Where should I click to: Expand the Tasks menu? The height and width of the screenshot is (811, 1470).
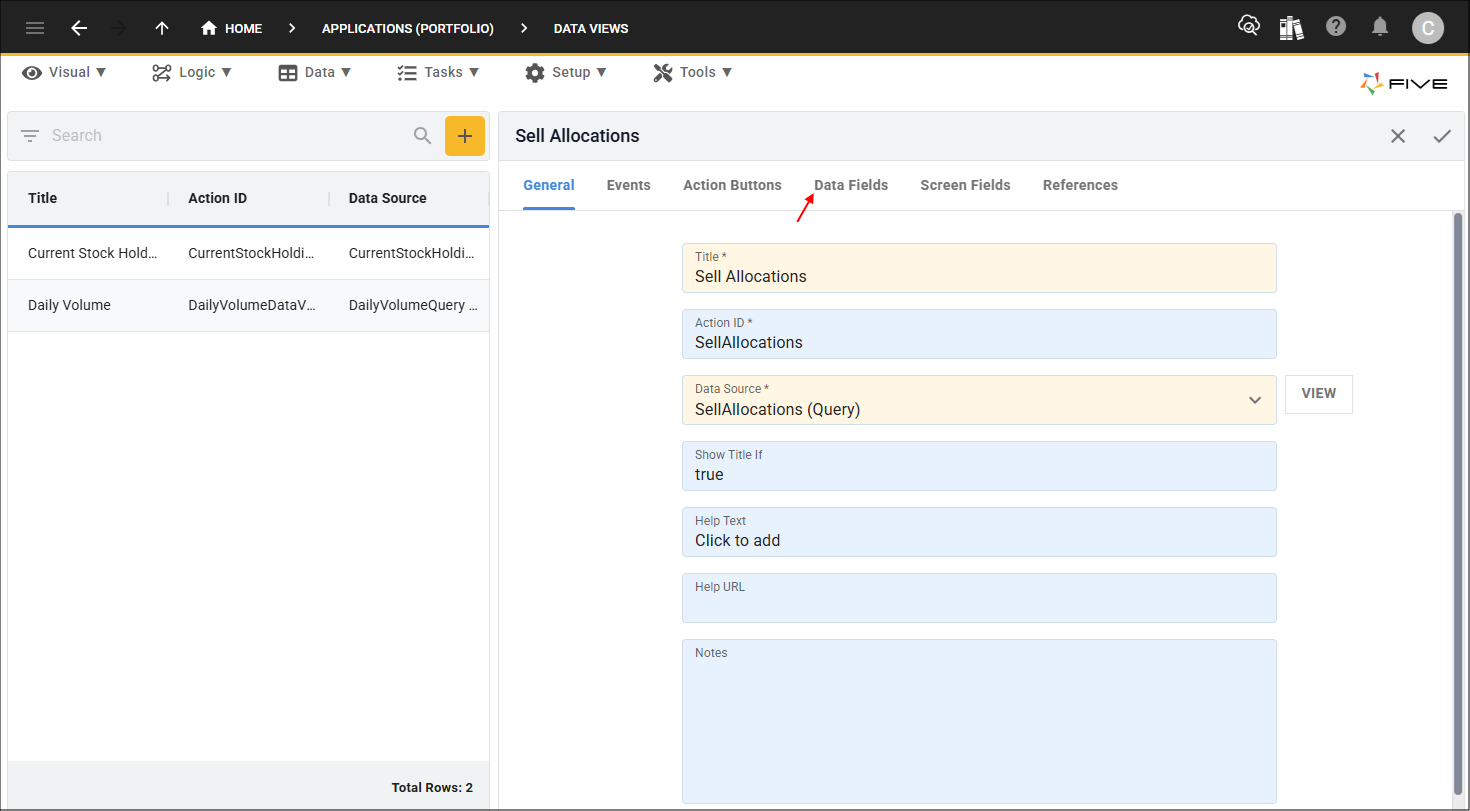438,72
